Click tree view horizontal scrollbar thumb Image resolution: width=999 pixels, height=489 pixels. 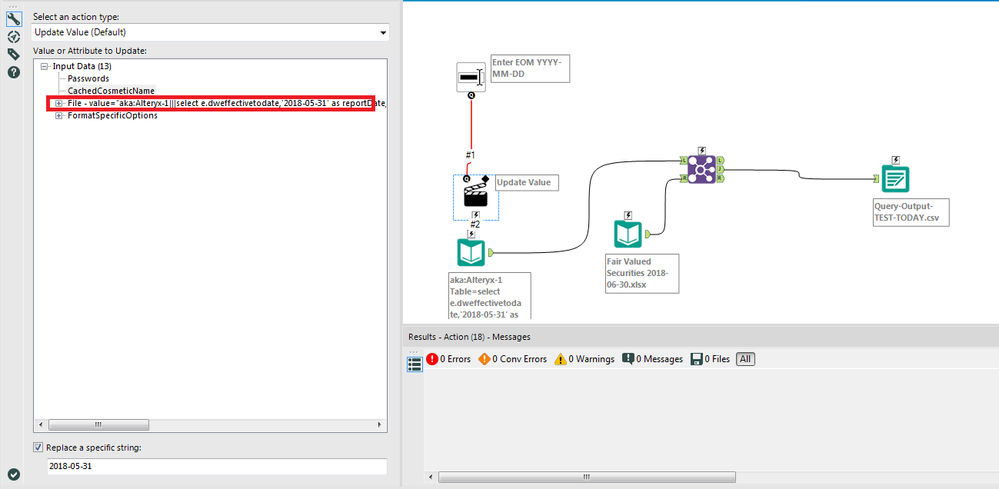98,424
